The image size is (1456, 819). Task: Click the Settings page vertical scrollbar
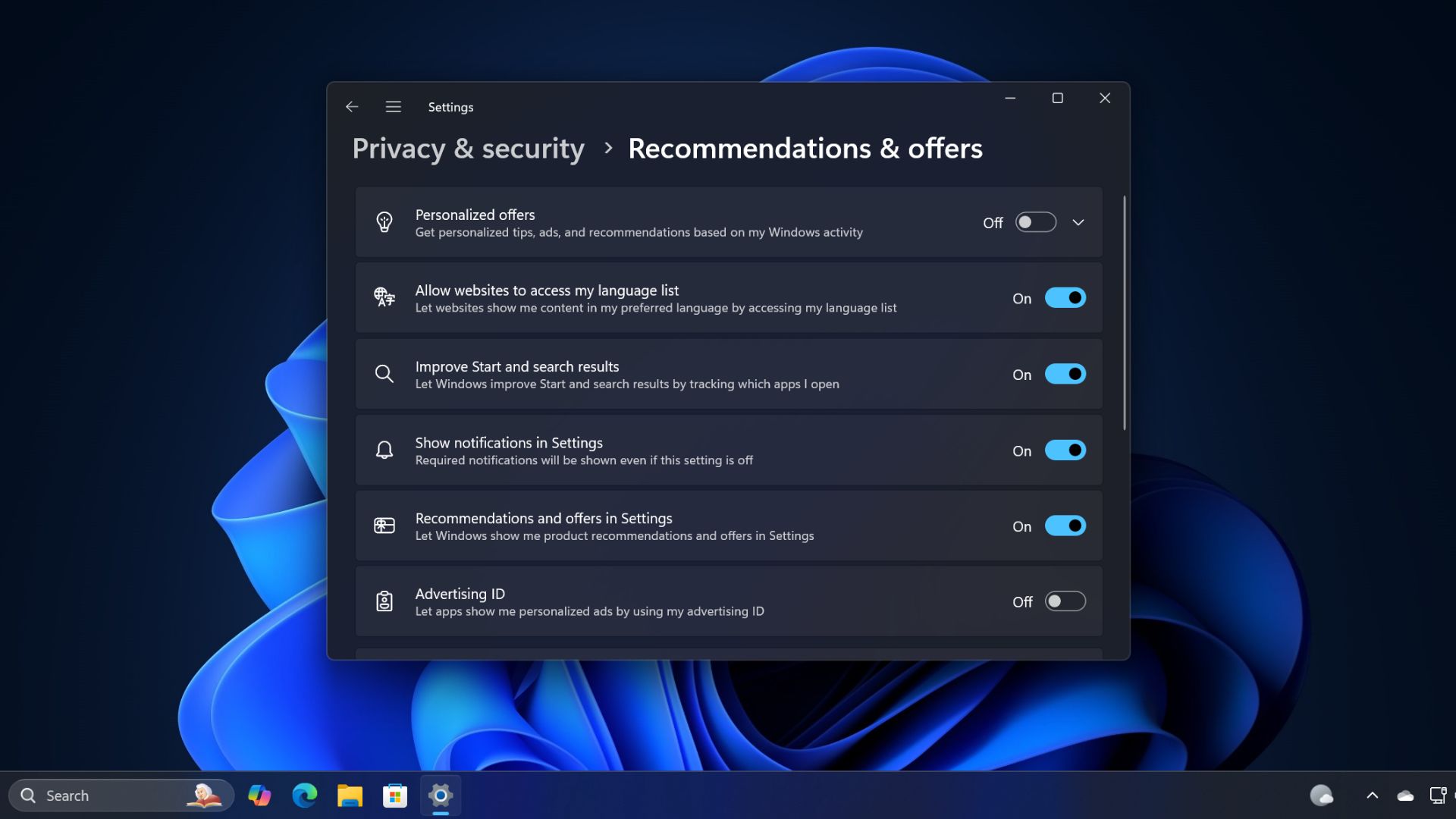pyautogui.click(x=1124, y=312)
